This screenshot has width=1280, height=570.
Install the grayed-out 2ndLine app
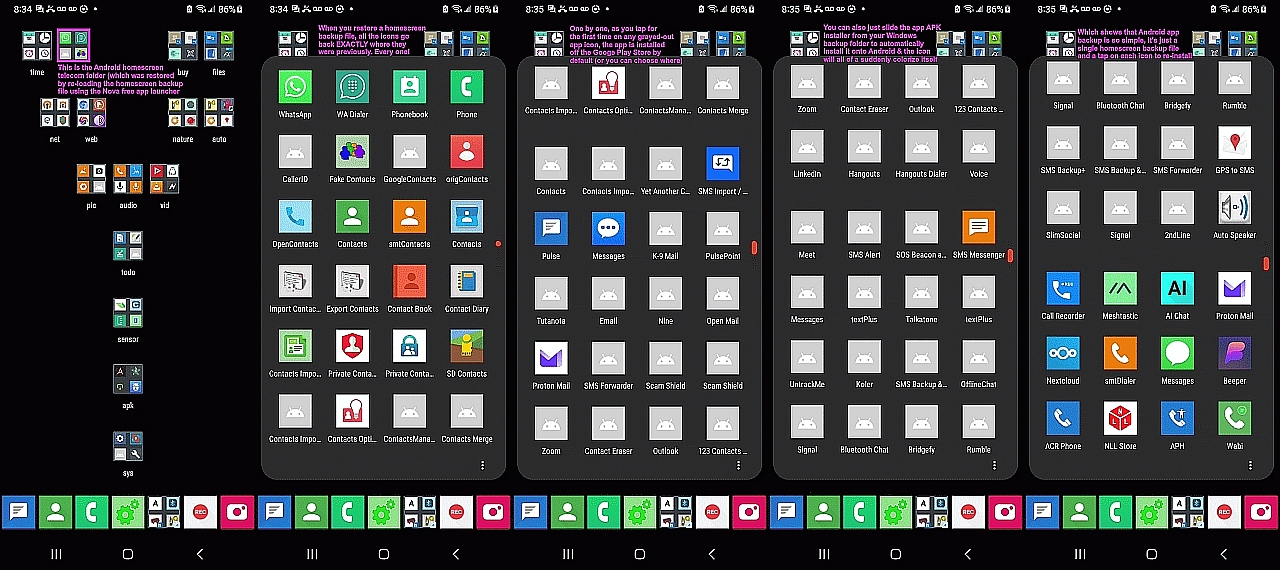click(x=1178, y=208)
